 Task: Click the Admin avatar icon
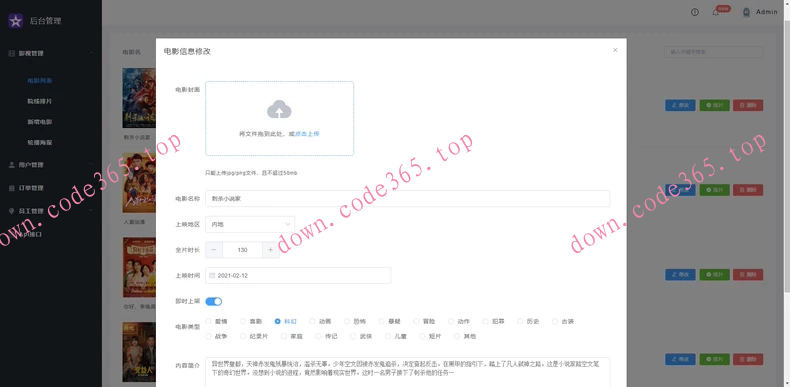coord(747,12)
